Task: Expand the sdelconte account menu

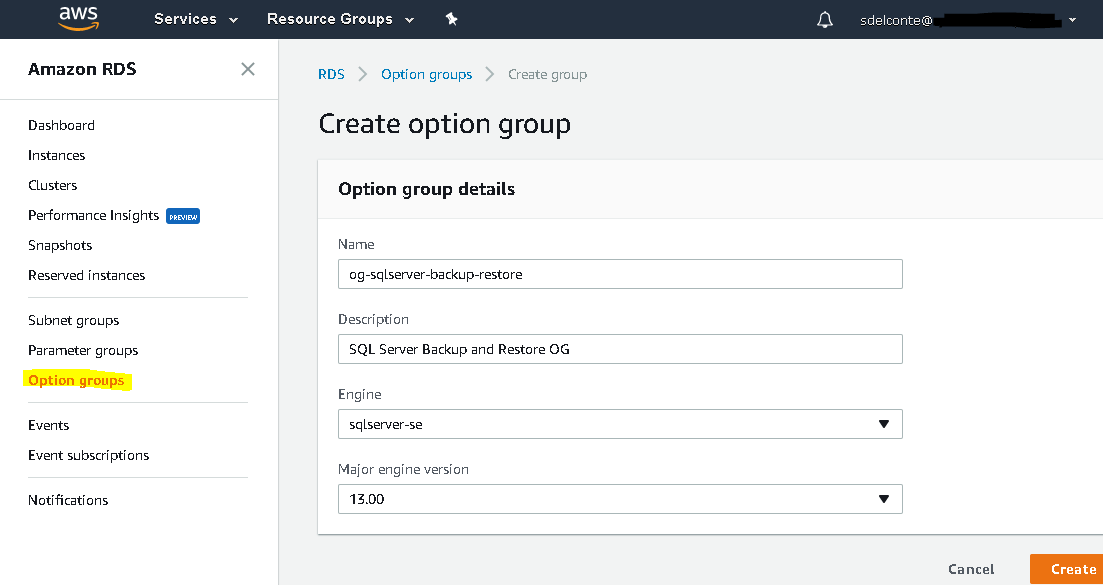Action: tap(968, 20)
